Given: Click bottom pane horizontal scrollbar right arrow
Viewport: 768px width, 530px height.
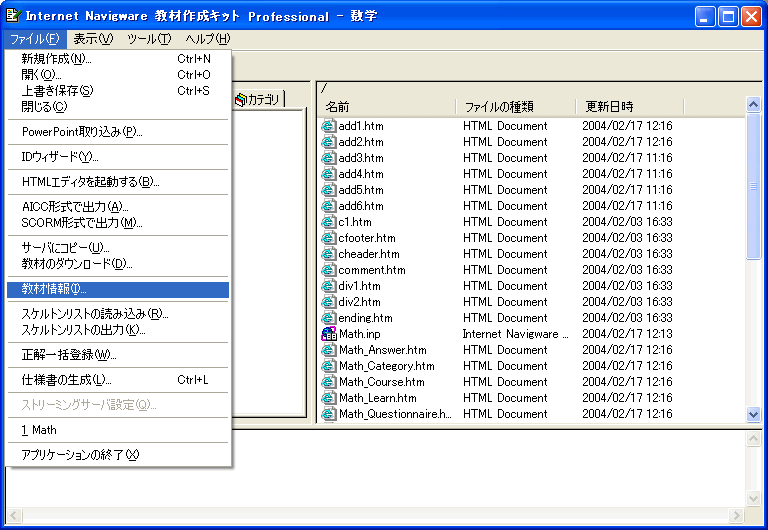Looking at the screenshot, I should (736, 515).
